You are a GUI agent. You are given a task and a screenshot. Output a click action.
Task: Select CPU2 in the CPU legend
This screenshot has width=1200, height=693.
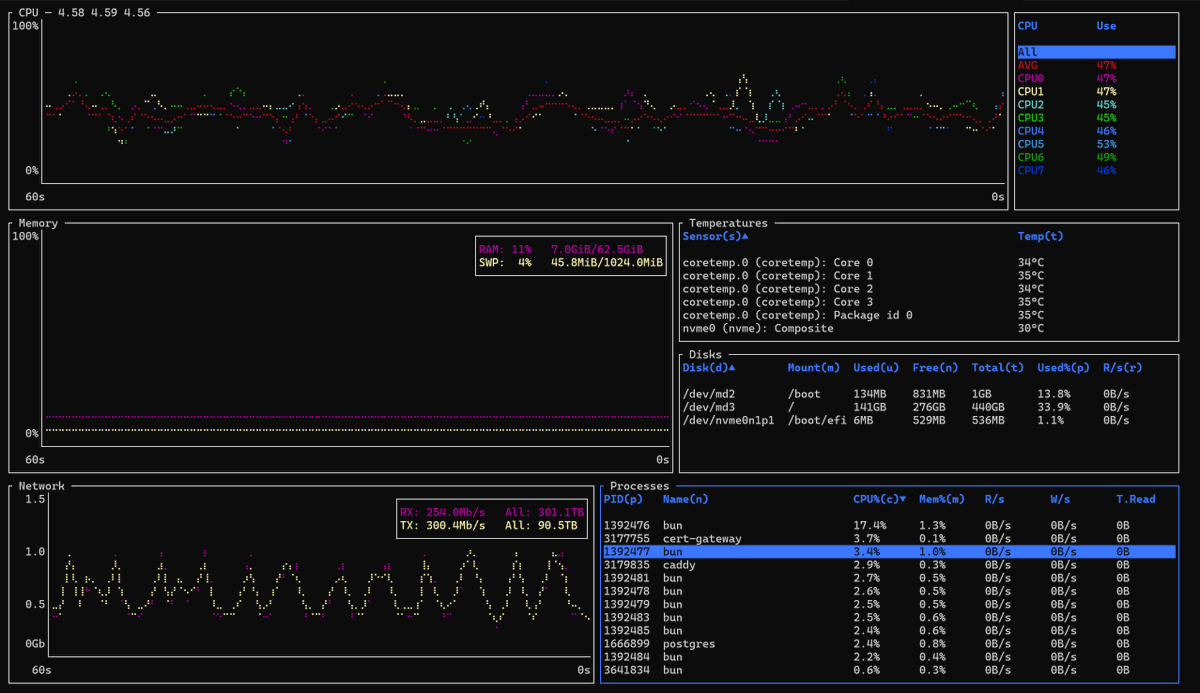pos(1095,104)
